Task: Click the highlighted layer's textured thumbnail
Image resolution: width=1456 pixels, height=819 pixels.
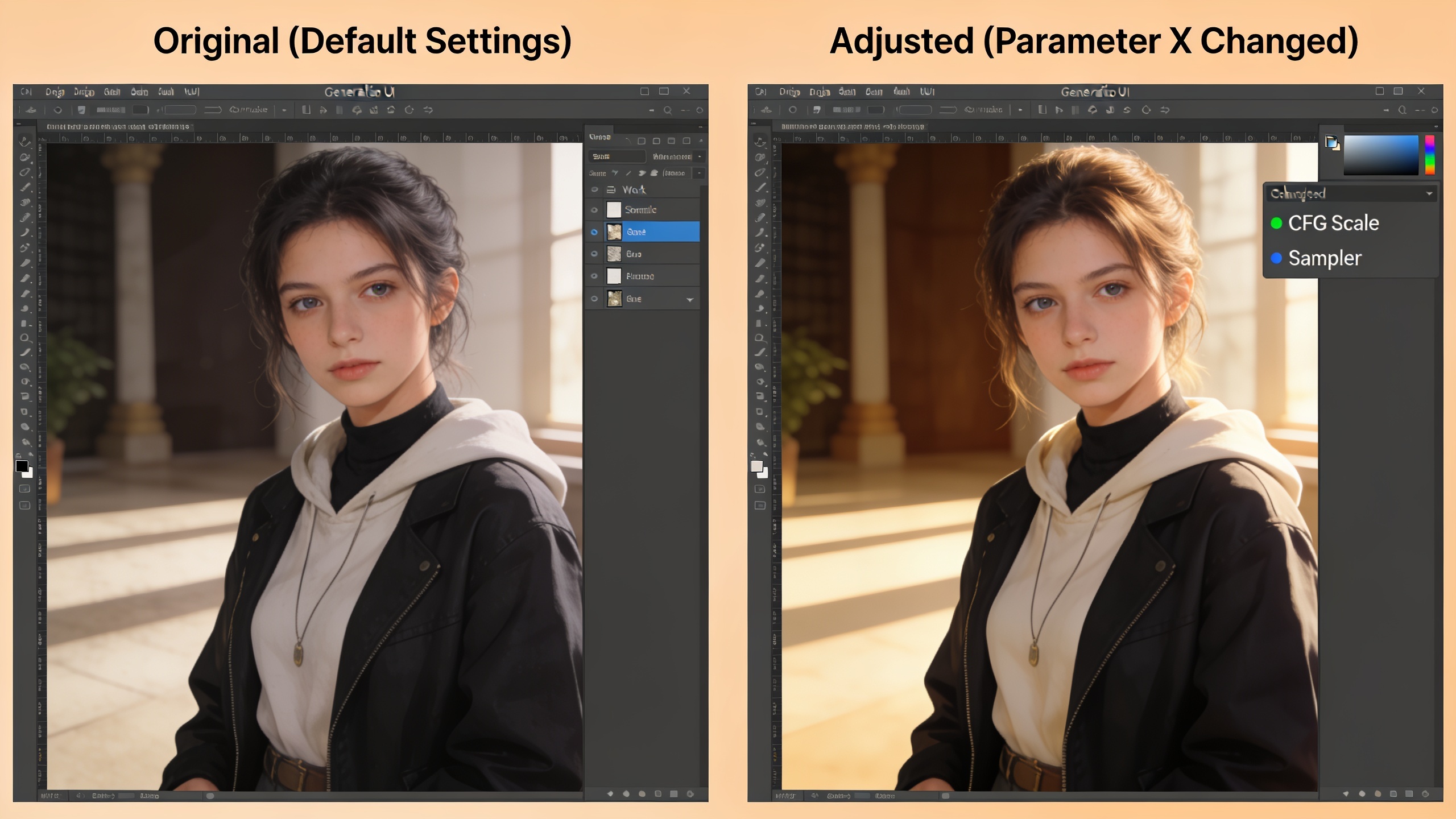Action: click(614, 232)
